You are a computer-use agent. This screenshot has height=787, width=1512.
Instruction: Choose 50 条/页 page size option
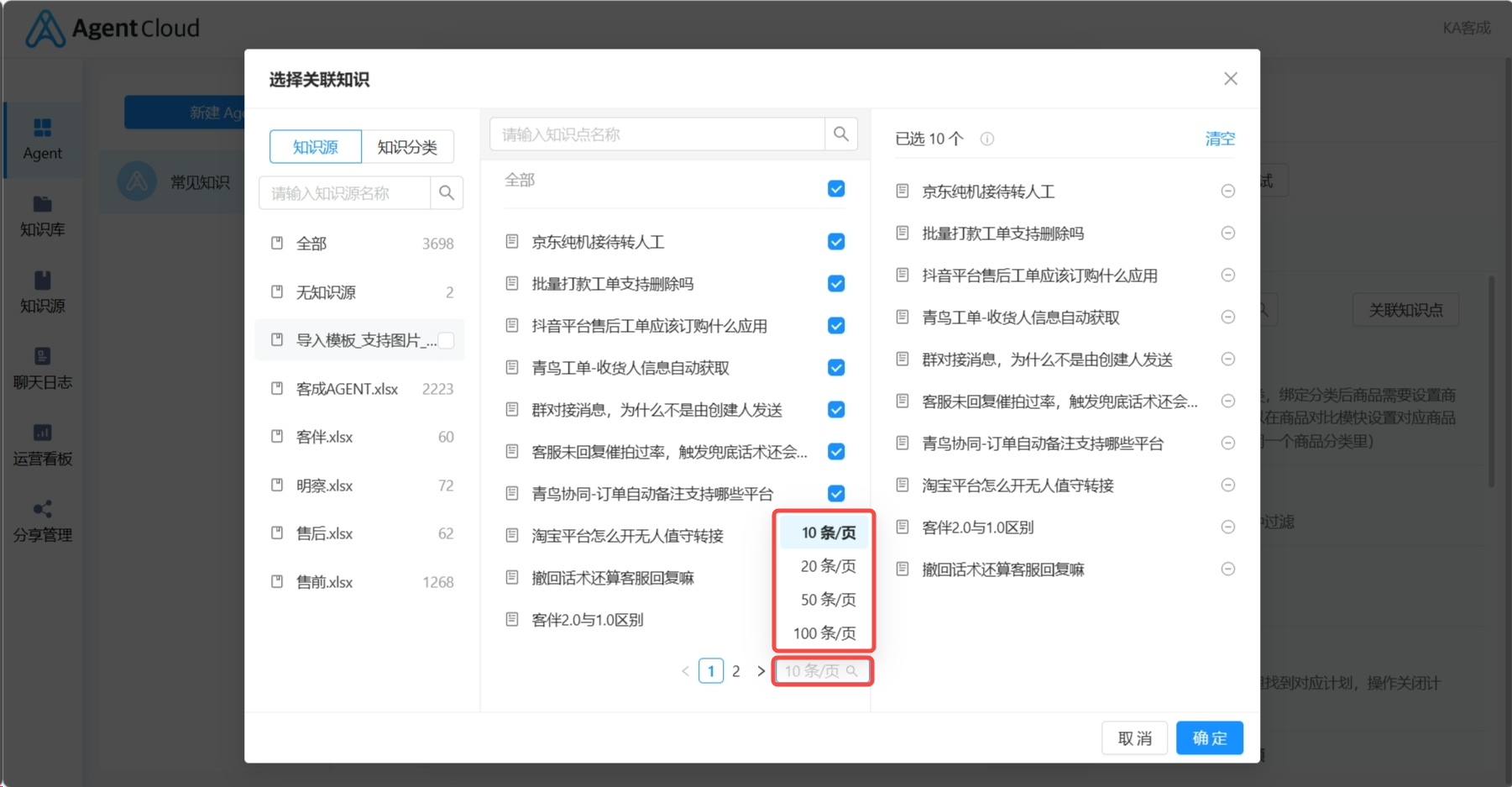824,600
